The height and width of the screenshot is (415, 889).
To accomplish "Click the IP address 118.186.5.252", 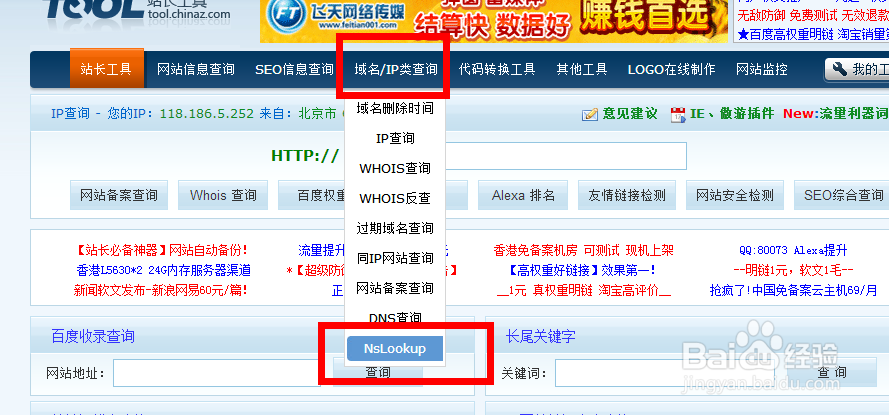I will click(207, 113).
